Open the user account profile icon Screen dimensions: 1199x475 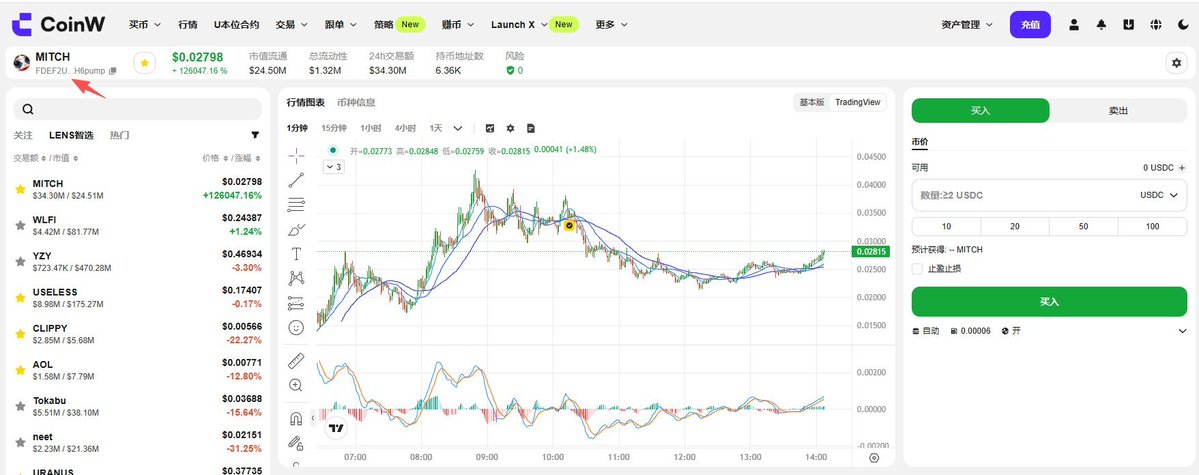[1074, 24]
